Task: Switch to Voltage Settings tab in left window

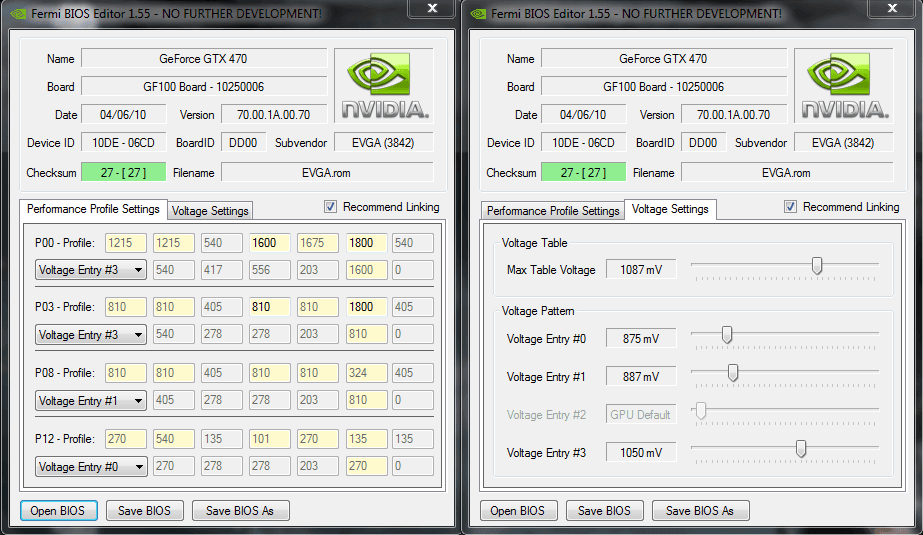Action: (x=210, y=211)
